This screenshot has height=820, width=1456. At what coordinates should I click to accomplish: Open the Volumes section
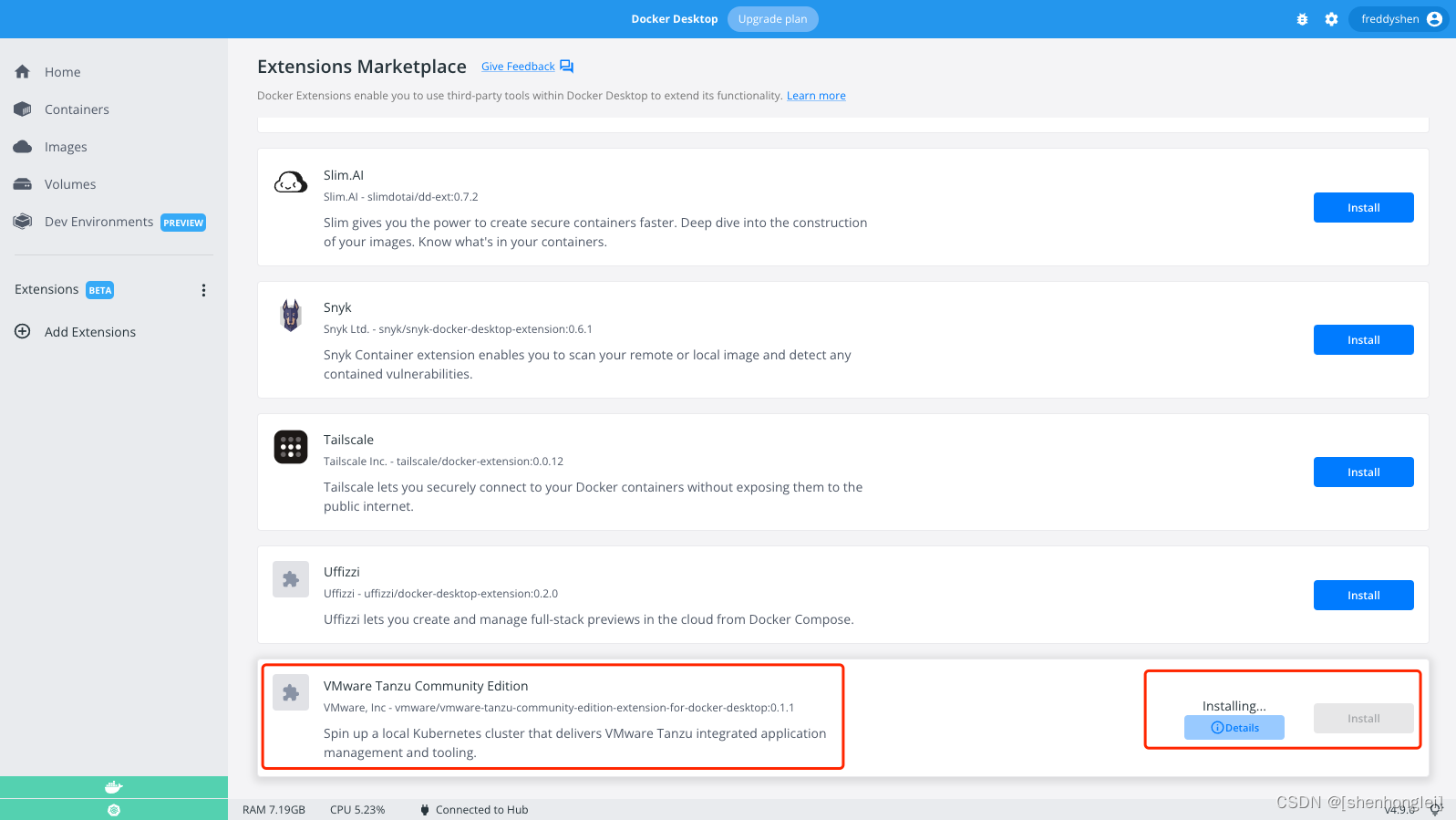70,184
